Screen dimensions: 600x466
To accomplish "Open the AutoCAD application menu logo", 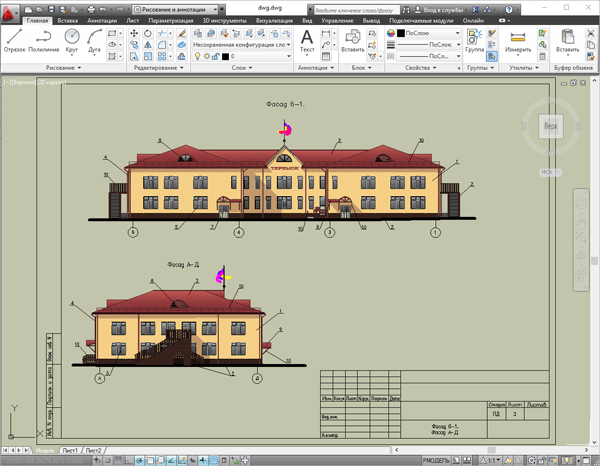I will (x=8, y=13).
